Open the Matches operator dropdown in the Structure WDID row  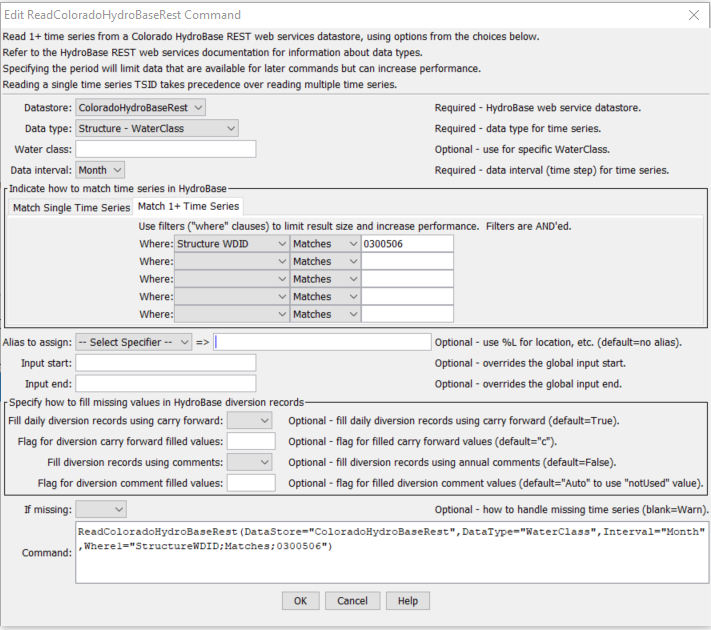(x=325, y=244)
